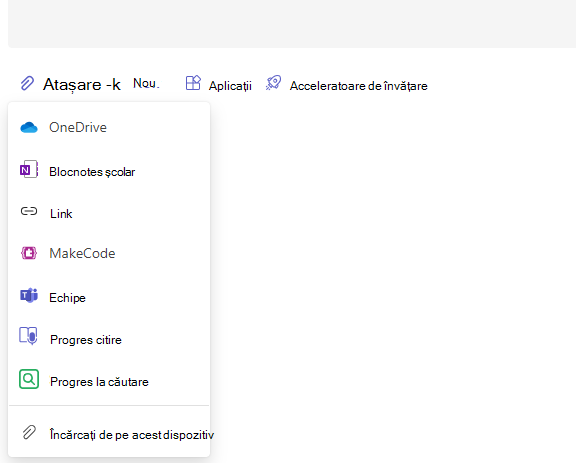Click the Nou label
This screenshot has width=576, height=463.
coord(146,84)
